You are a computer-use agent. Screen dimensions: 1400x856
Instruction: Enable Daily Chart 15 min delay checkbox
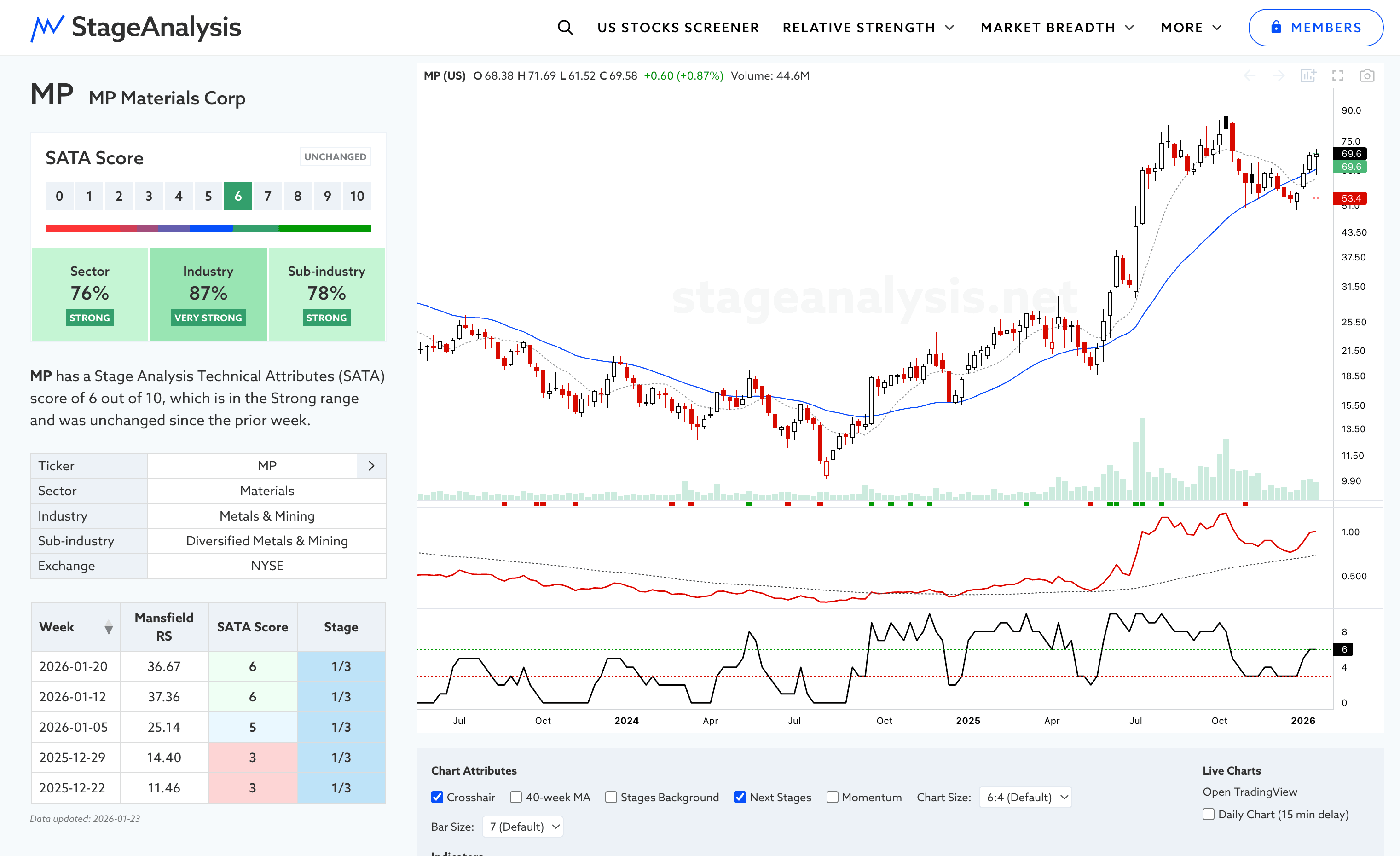tap(1209, 814)
